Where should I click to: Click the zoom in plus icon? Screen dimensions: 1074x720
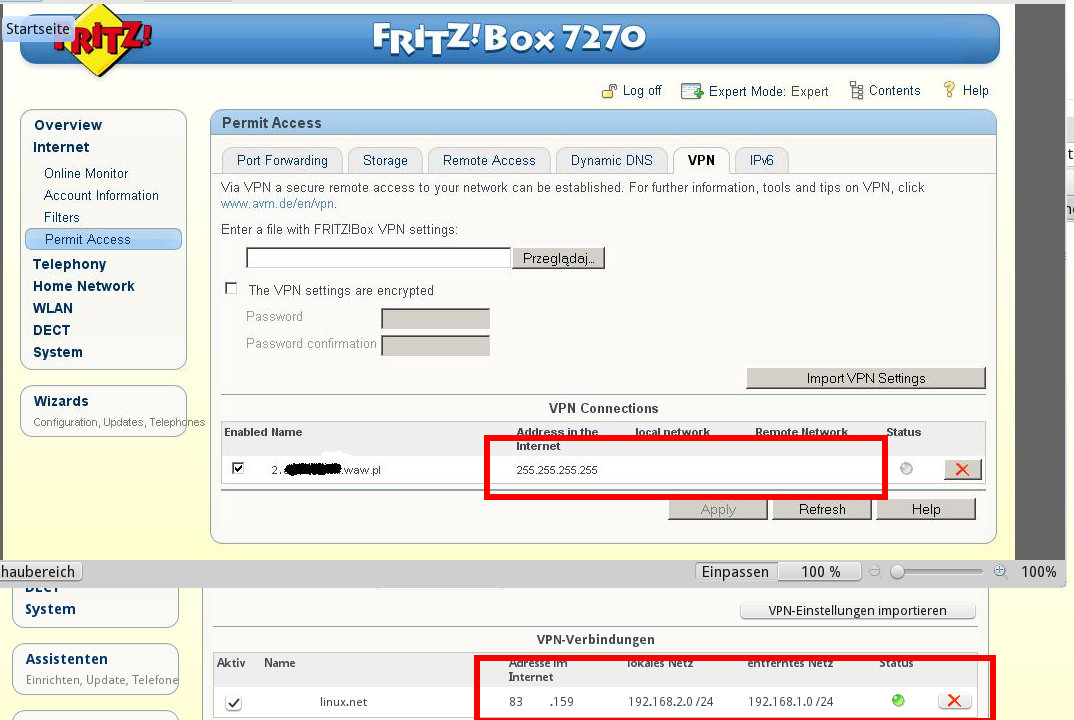(1000, 571)
